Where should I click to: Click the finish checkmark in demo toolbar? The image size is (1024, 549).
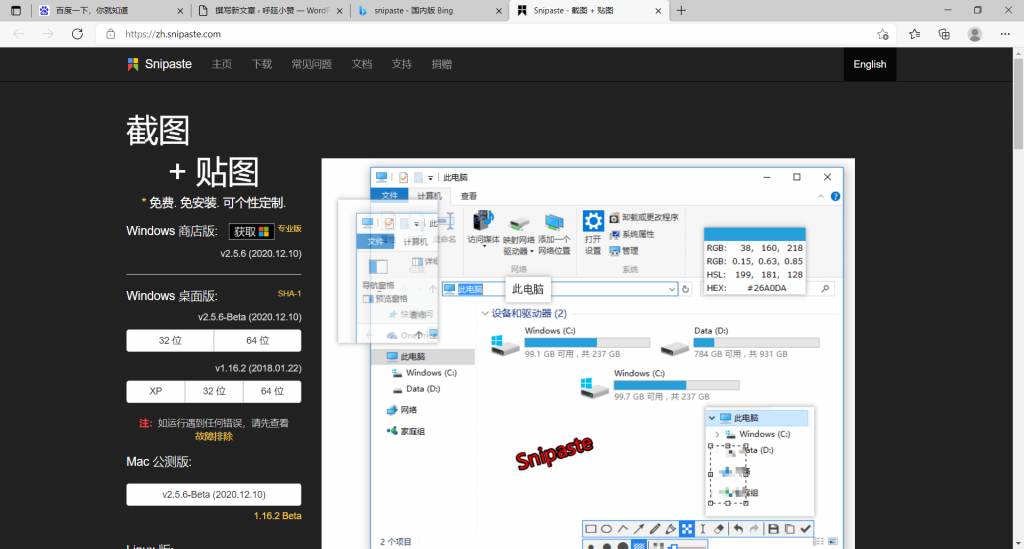pos(805,529)
